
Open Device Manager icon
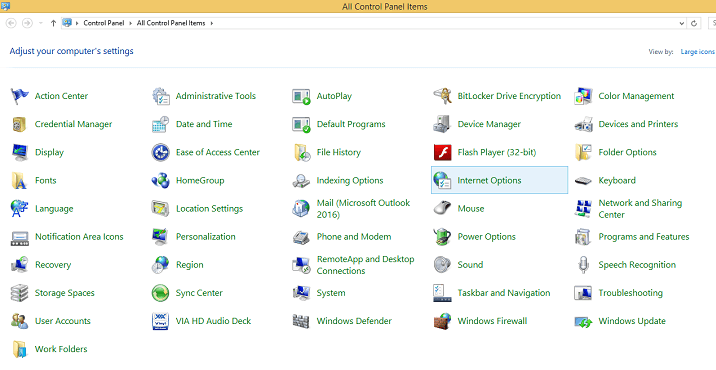442,124
